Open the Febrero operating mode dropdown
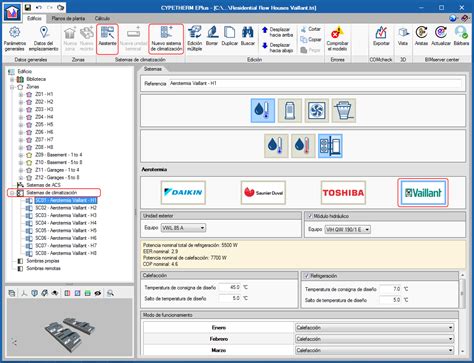Viewport: 474px width, 363px height. click(x=374, y=339)
